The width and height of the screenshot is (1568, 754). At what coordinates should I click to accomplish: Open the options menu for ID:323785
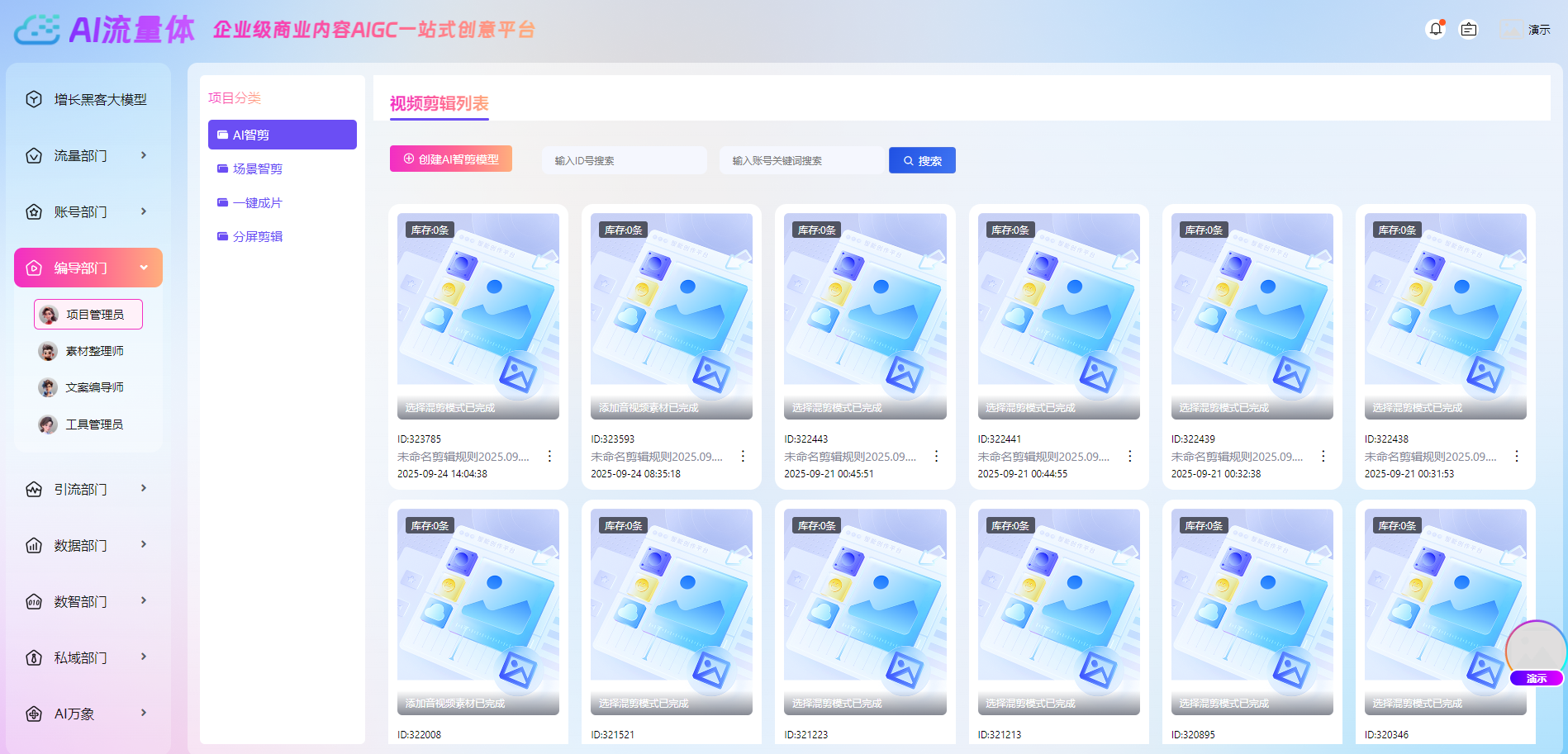pyautogui.click(x=549, y=455)
